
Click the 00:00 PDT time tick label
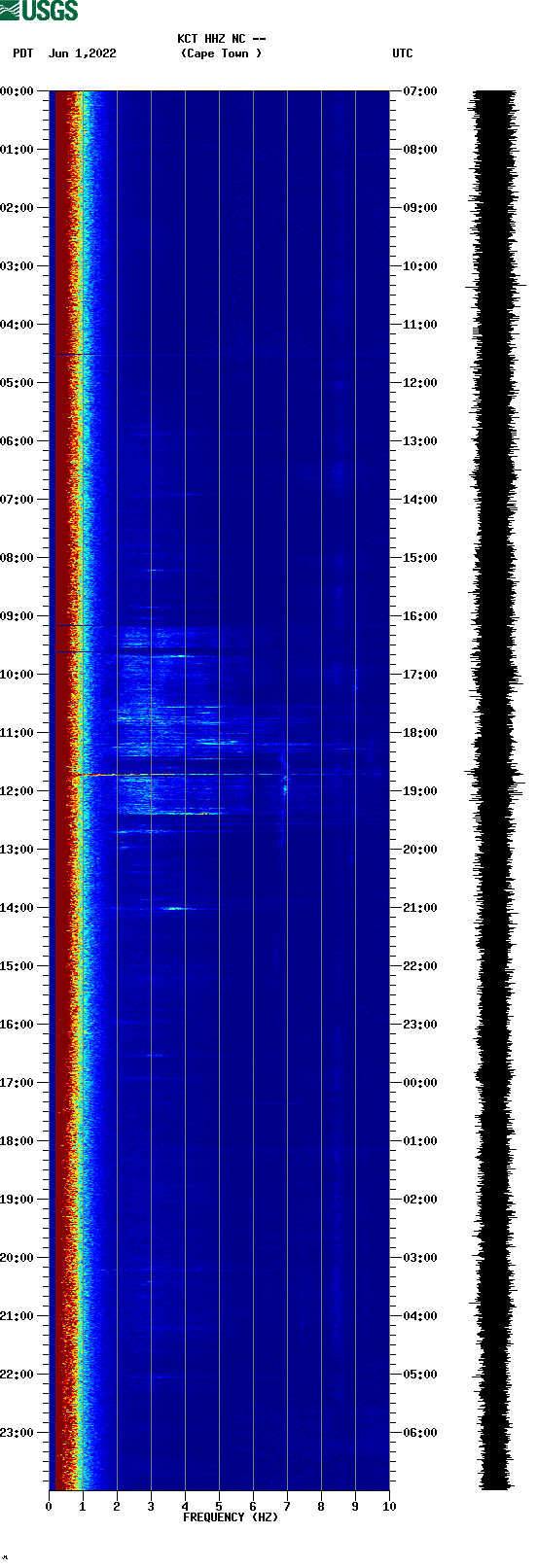pos(18,91)
